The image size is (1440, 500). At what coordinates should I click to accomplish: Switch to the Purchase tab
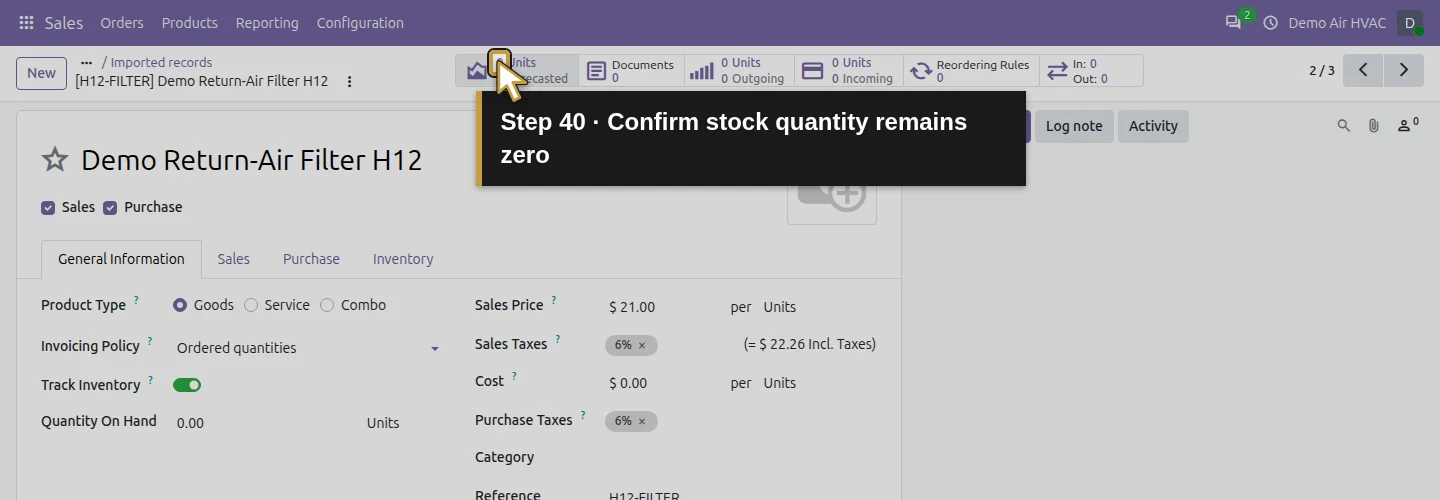(x=311, y=259)
